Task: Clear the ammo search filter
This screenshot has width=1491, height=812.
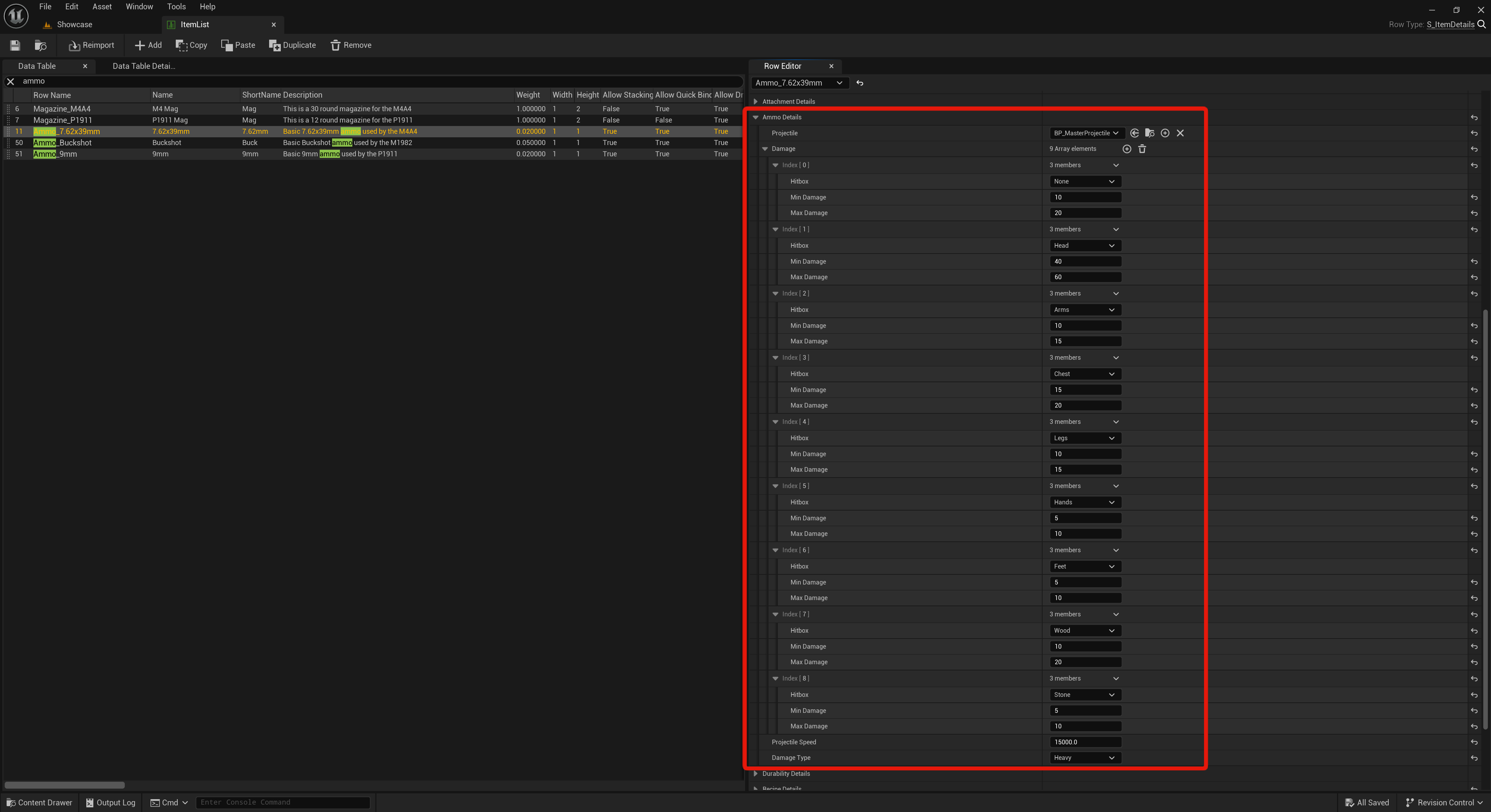Action: click(x=10, y=82)
